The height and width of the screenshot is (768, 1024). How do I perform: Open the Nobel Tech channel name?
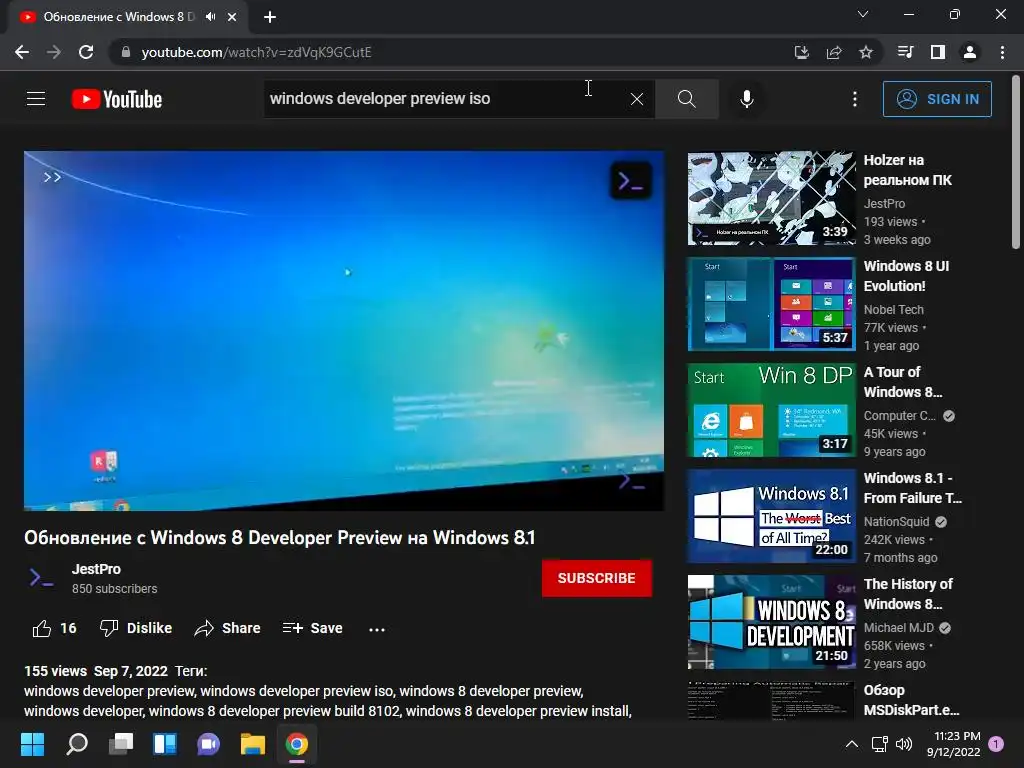(x=893, y=310)
